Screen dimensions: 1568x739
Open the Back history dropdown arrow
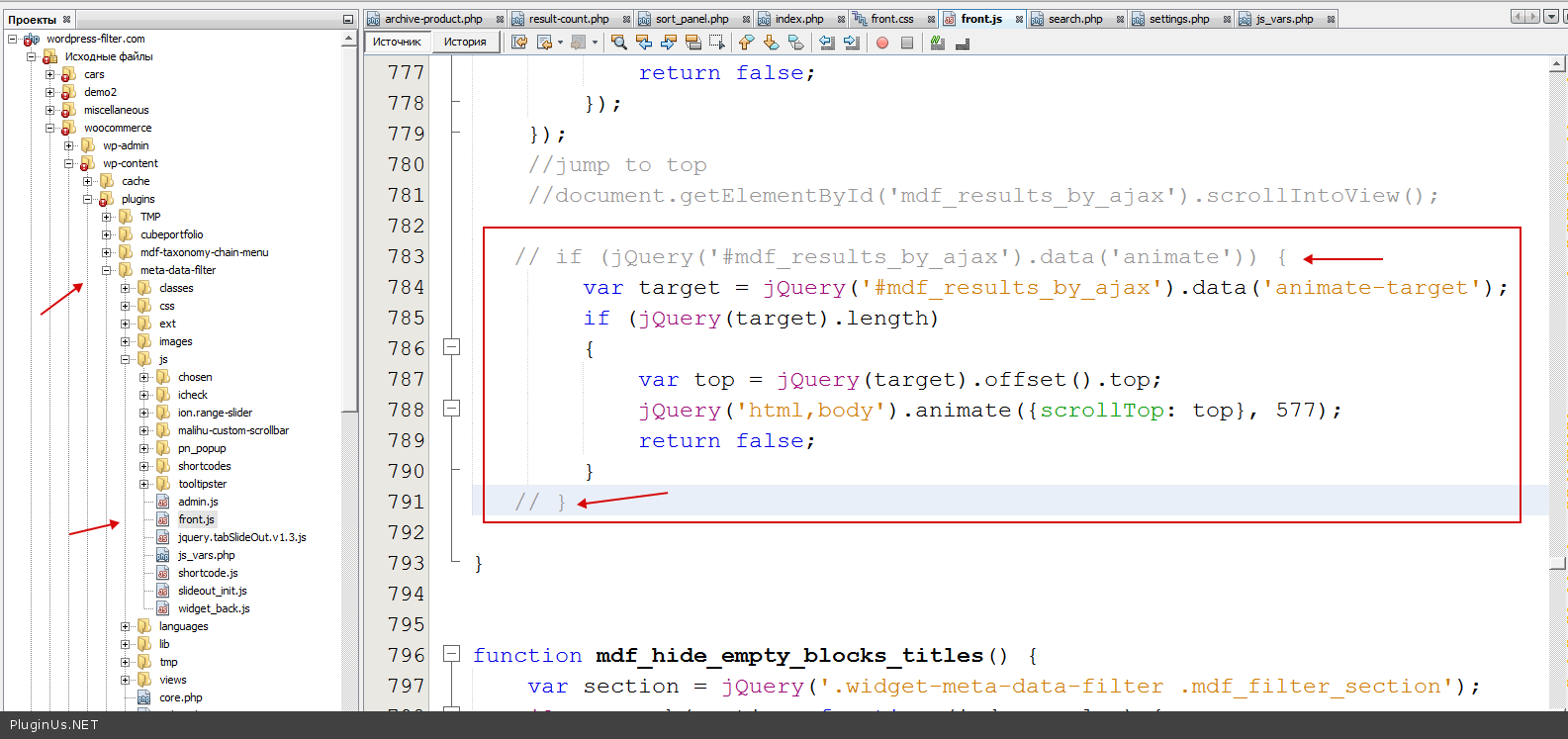[x=560, y=42]
